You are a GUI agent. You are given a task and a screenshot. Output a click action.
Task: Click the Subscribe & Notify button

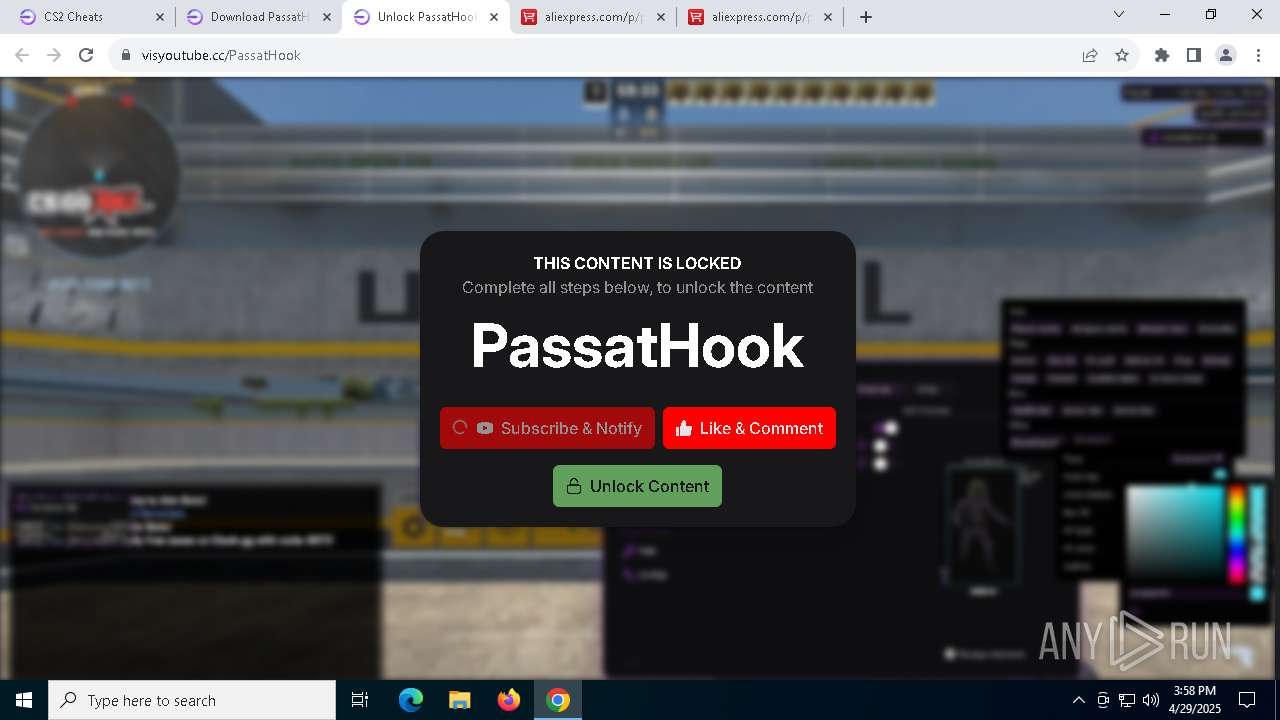[547, 428]
